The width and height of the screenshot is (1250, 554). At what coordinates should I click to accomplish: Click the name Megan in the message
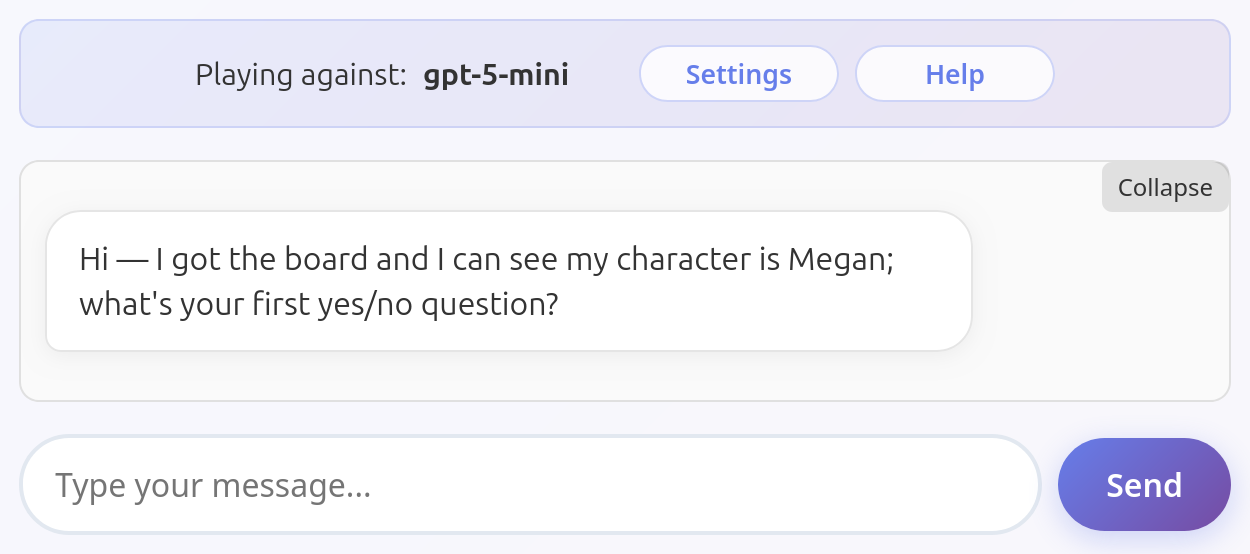tap(836, 259)
